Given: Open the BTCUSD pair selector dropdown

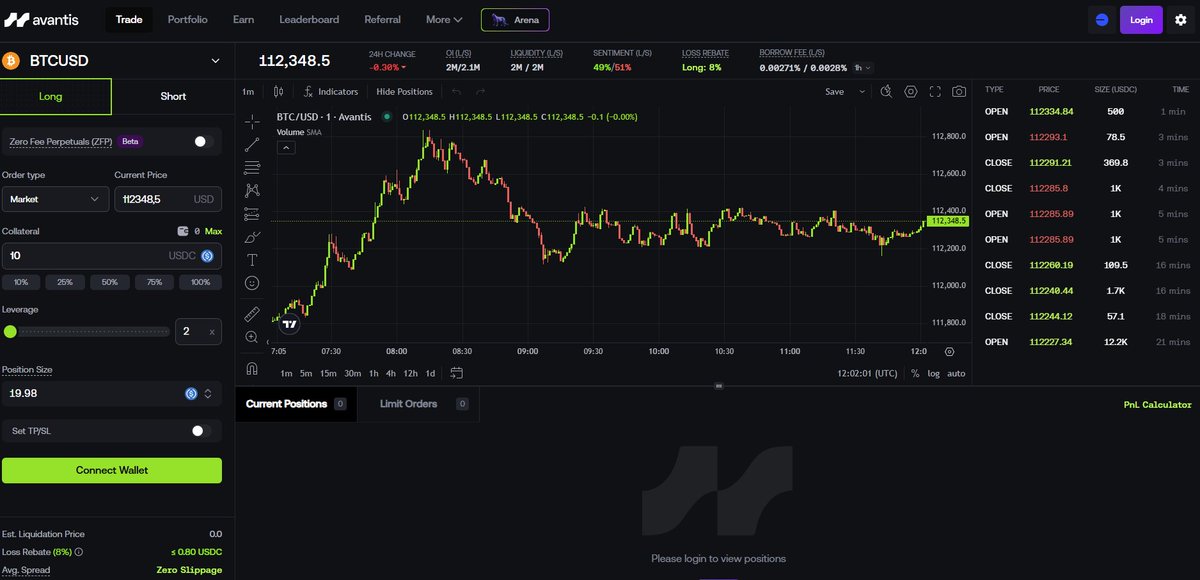Looking at the screenshot, I should [x=215, y=61].
